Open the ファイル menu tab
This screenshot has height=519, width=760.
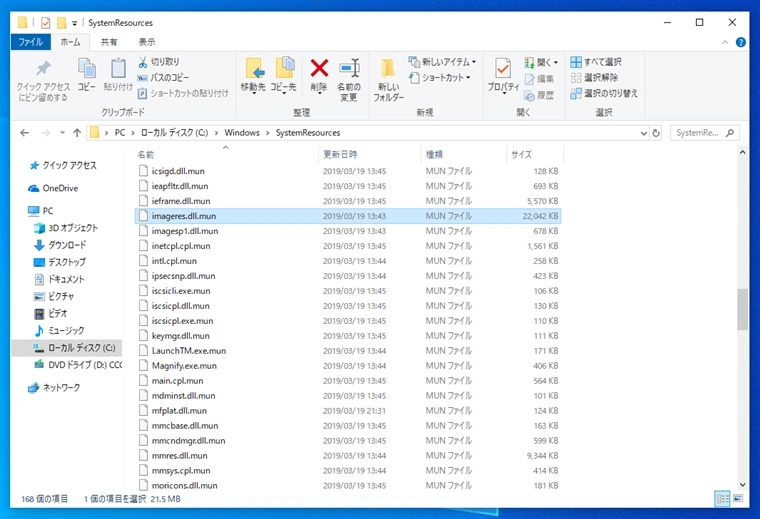click(31, 42)
